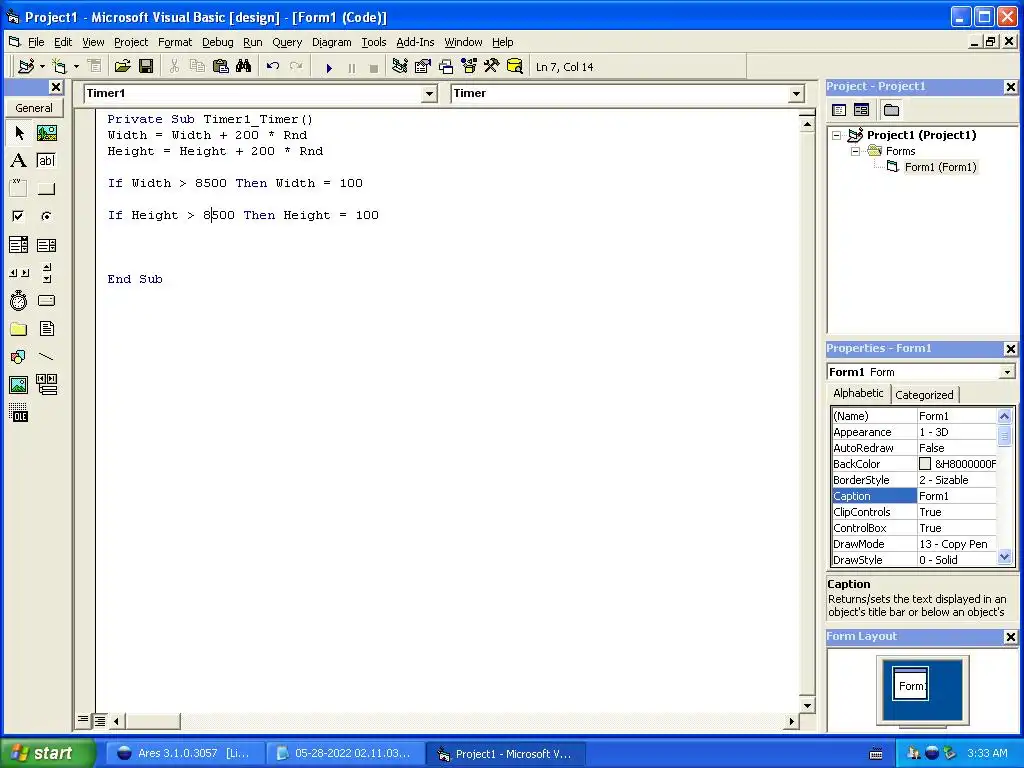Select the Pointer tool in the toolbox
The width and height of the screenshot is (1024, 768).
click(19, 133)
